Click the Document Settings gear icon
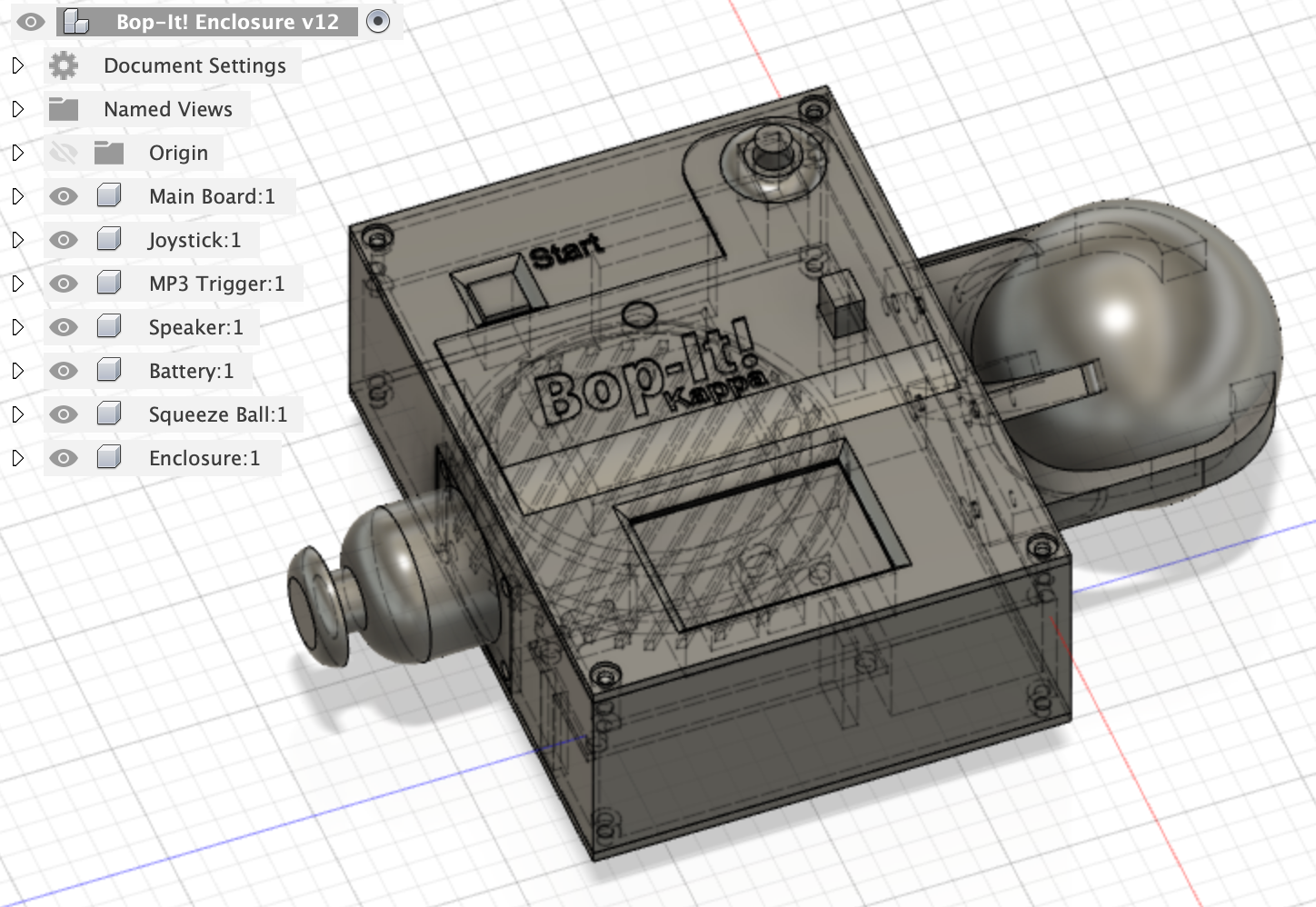 point(64,65)
